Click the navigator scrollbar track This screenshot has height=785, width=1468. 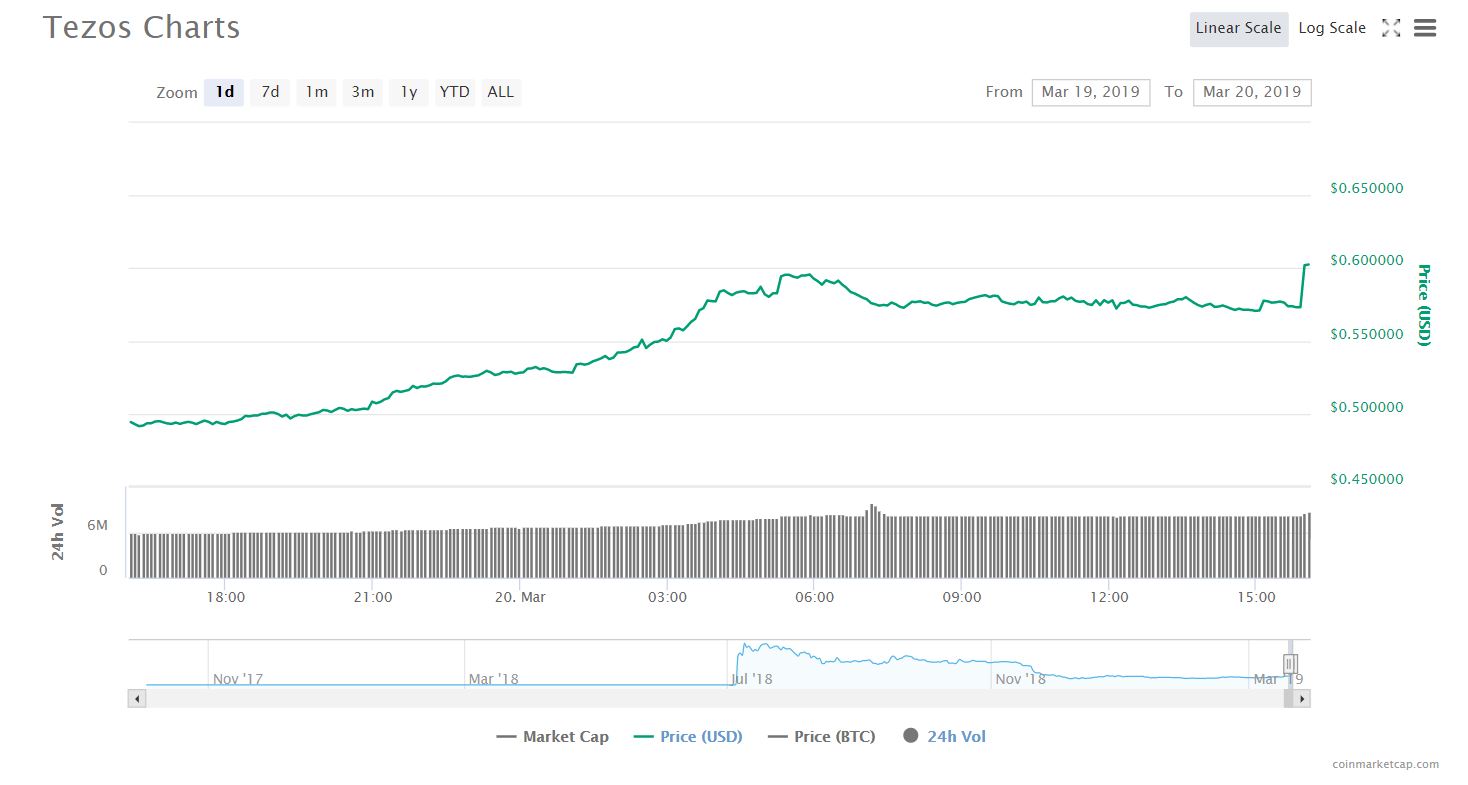714,699
